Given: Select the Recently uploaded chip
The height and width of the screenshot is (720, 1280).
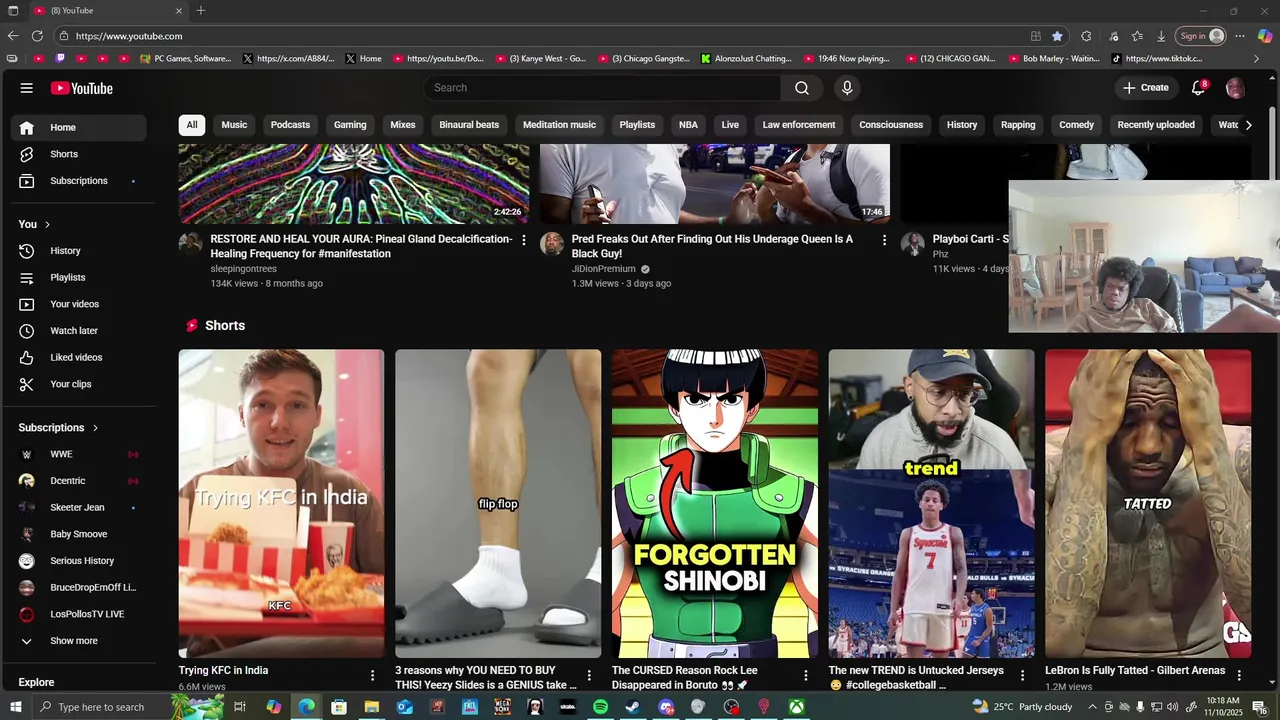Looking at the screenshot, I should [x=1156, y=125].
